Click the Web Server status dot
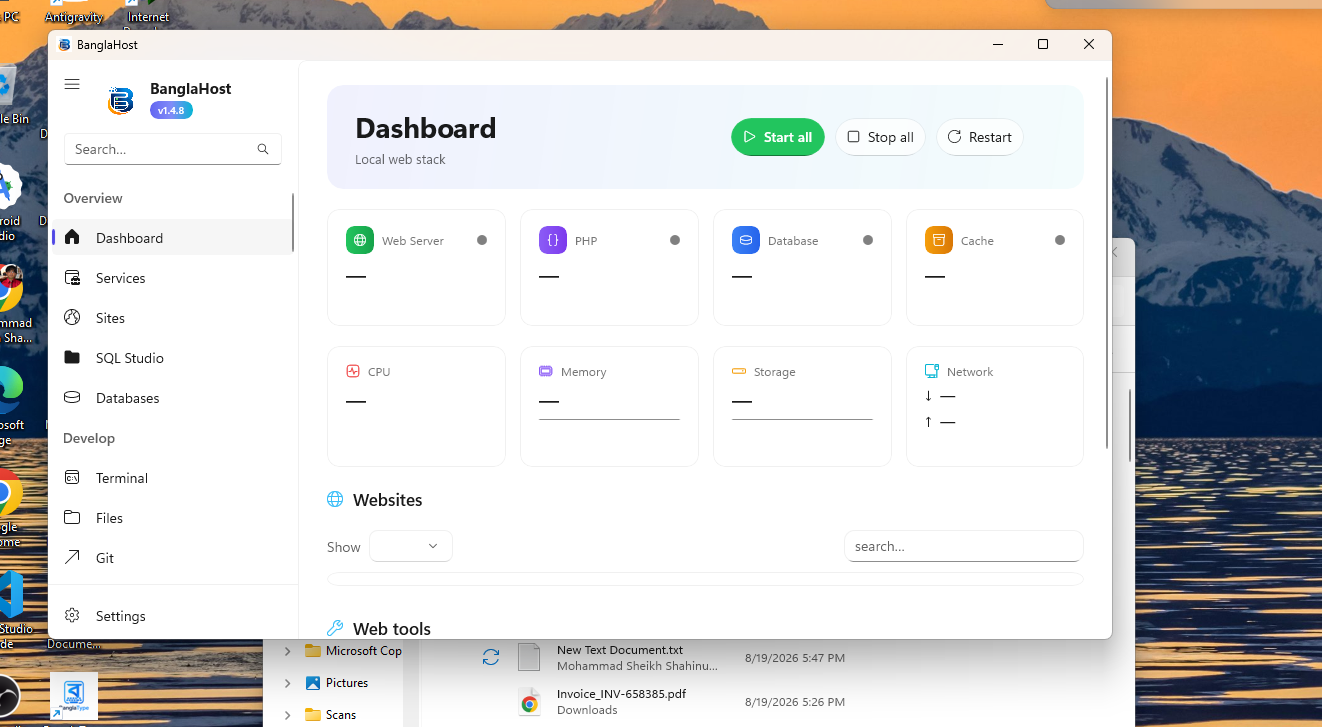Viewport: 1322px width, 727px height. [482, 240]
